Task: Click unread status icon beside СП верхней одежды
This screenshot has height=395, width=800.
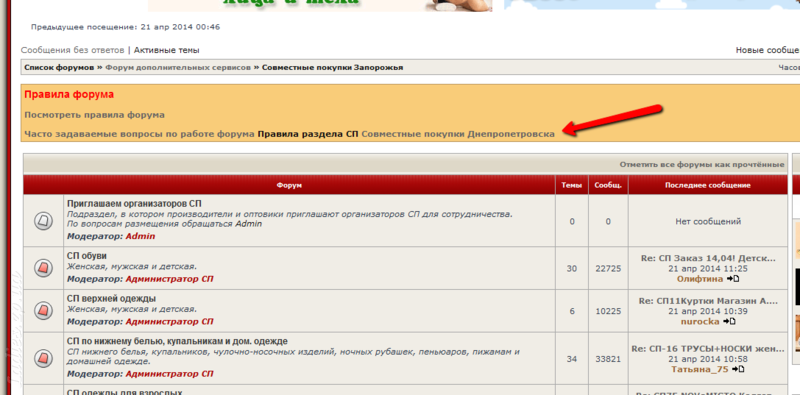Action: click(43, 310)
